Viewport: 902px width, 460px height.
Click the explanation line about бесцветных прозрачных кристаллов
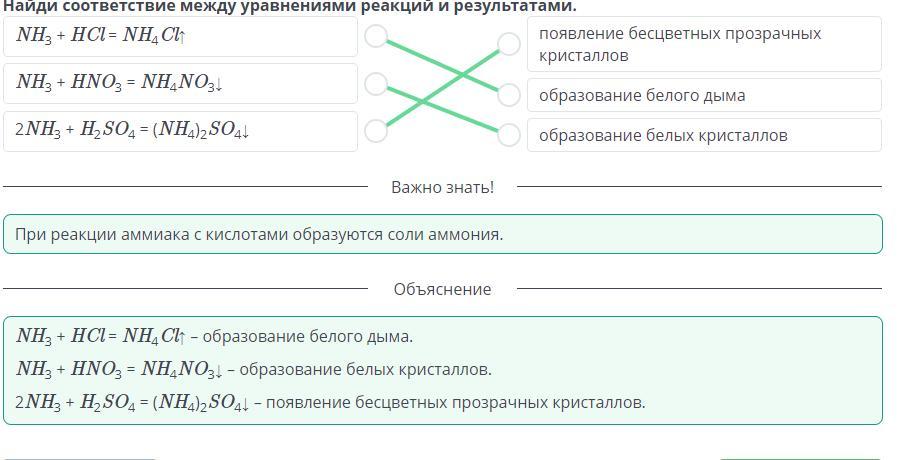[330, 402]
